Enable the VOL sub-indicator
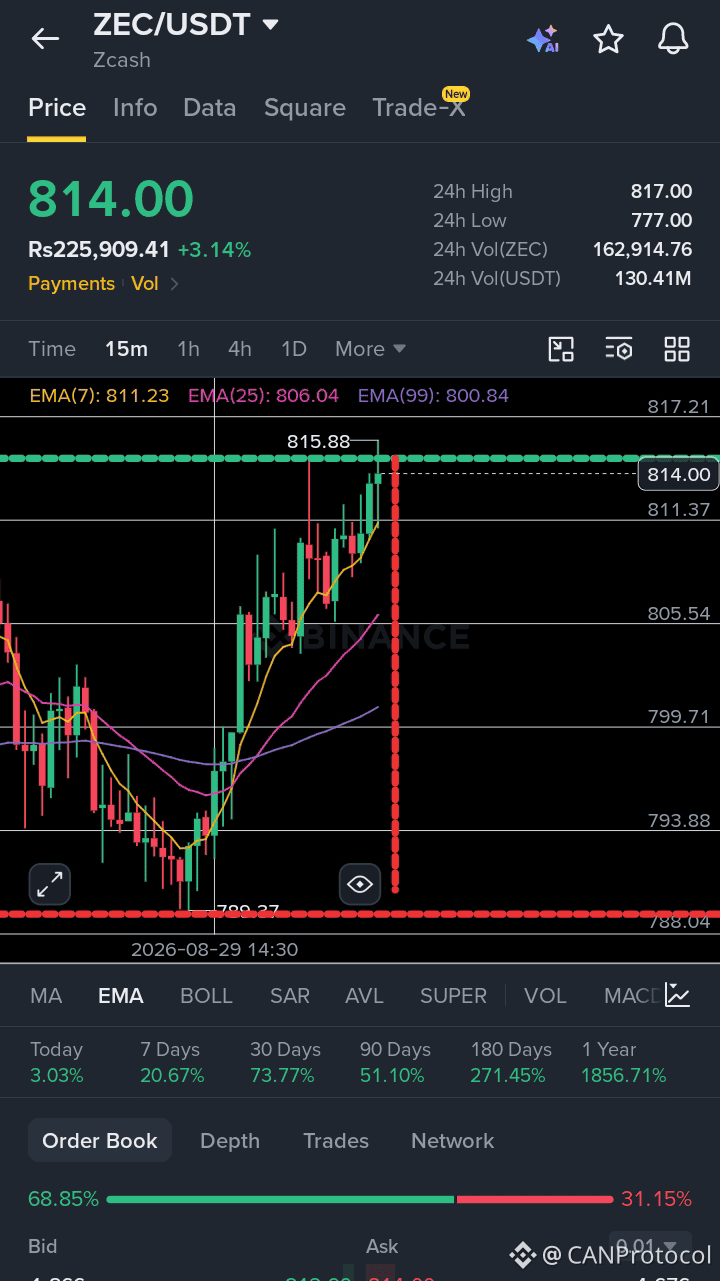 coord(545,996)
